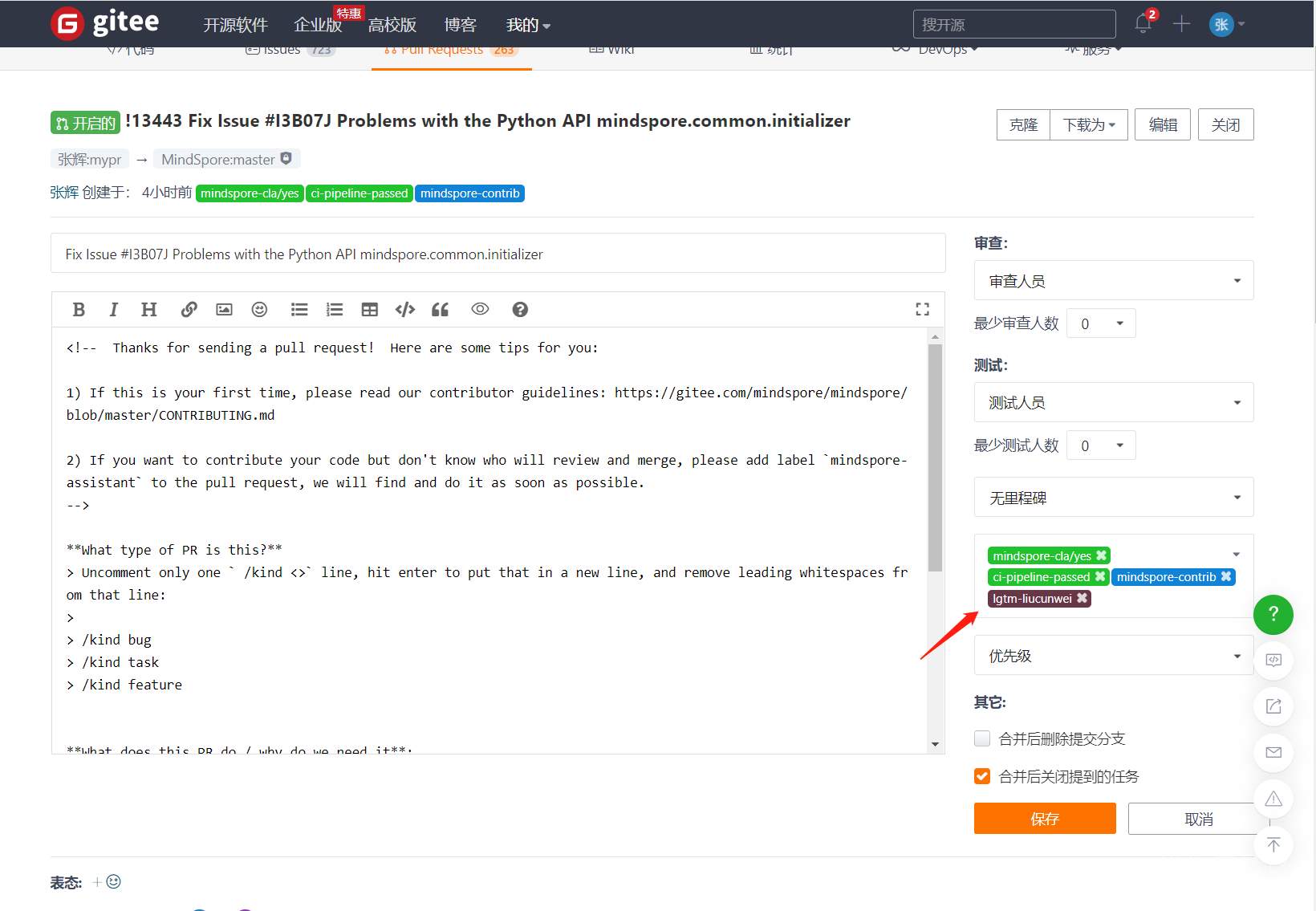Click the 克隆 button

pyautogui.click(x=1023, y=125)
